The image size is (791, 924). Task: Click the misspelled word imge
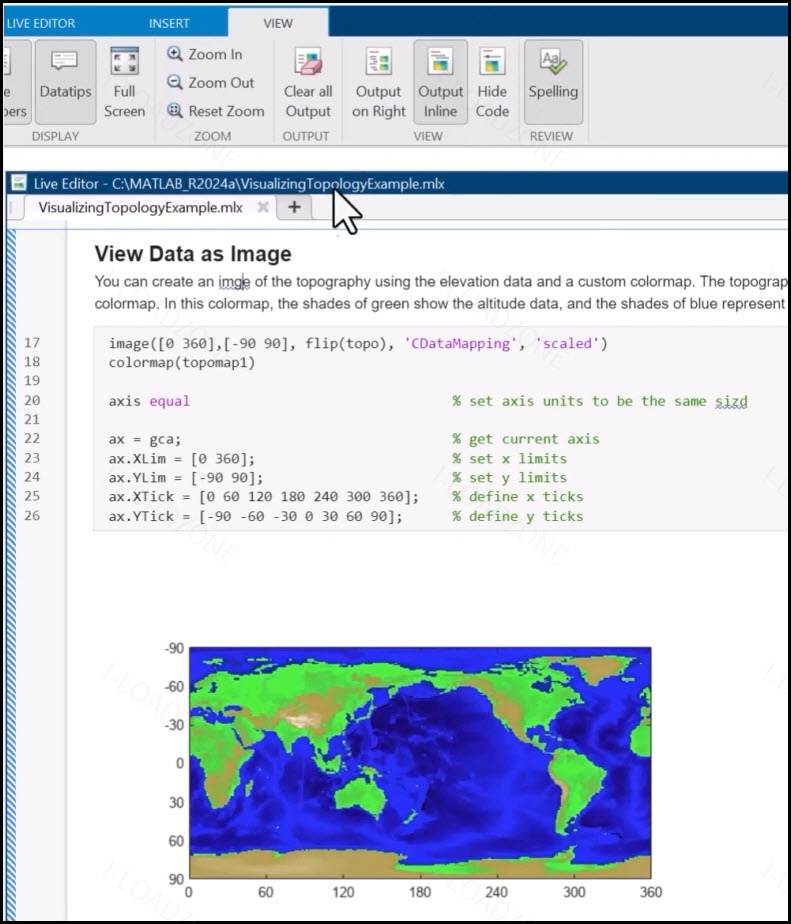tap(235, 282)
